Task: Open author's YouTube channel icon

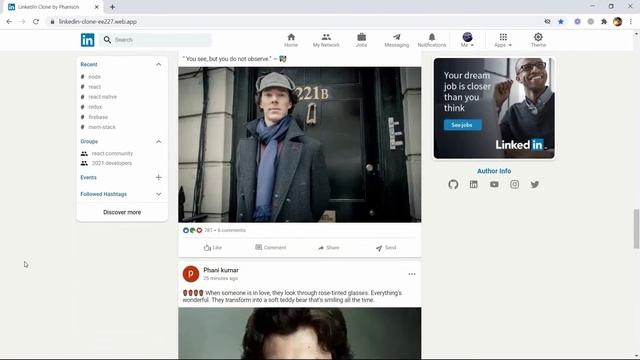Action: point(494,184)
